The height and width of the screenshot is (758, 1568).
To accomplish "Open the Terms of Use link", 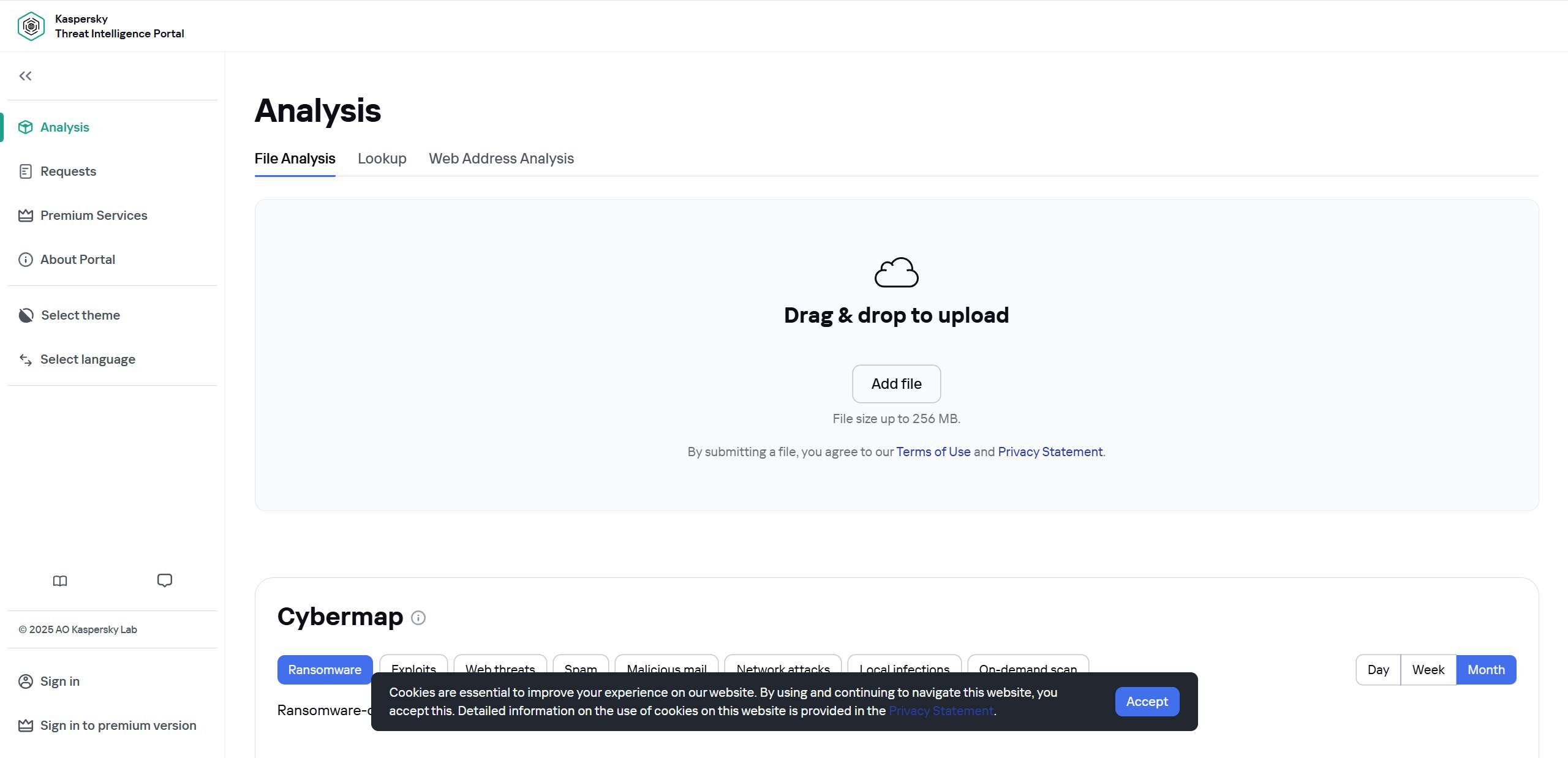I will click(933, 452).
